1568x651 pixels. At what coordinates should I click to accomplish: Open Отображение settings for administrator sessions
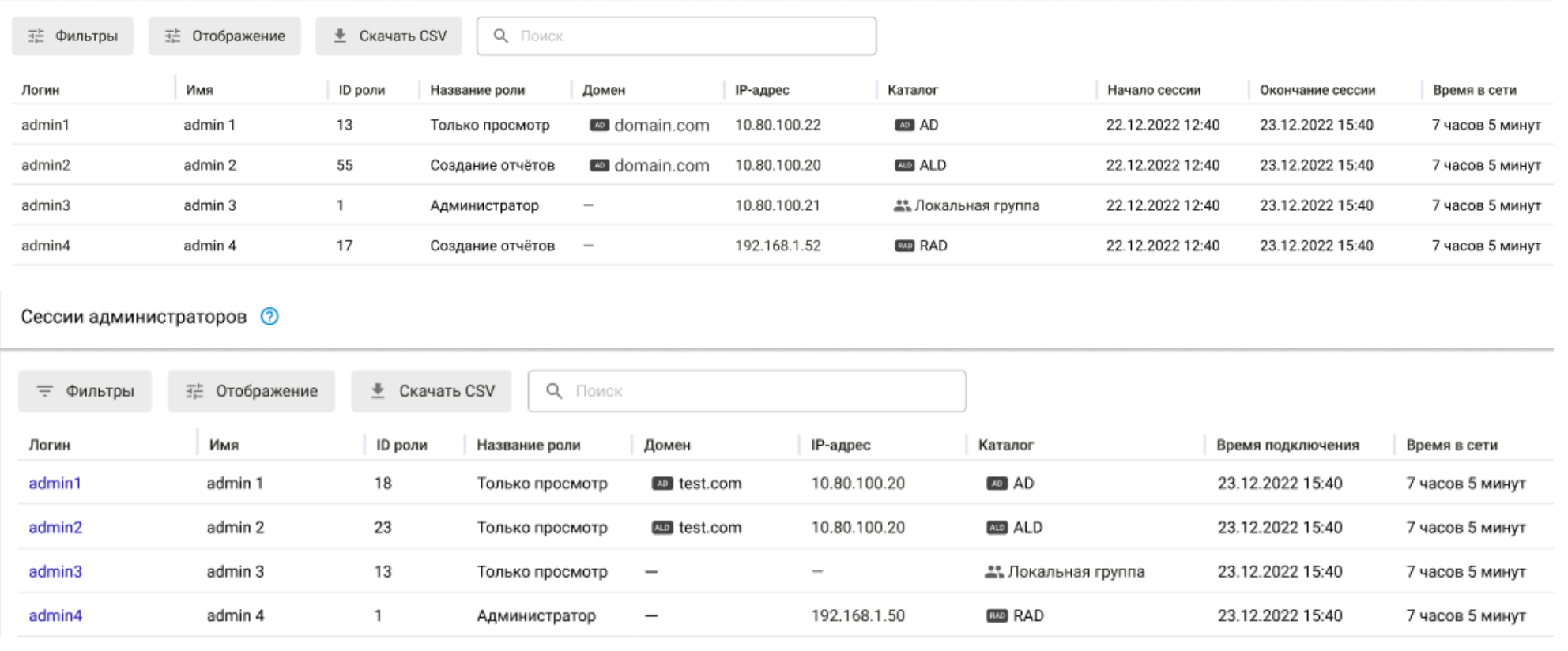(251, 391)
